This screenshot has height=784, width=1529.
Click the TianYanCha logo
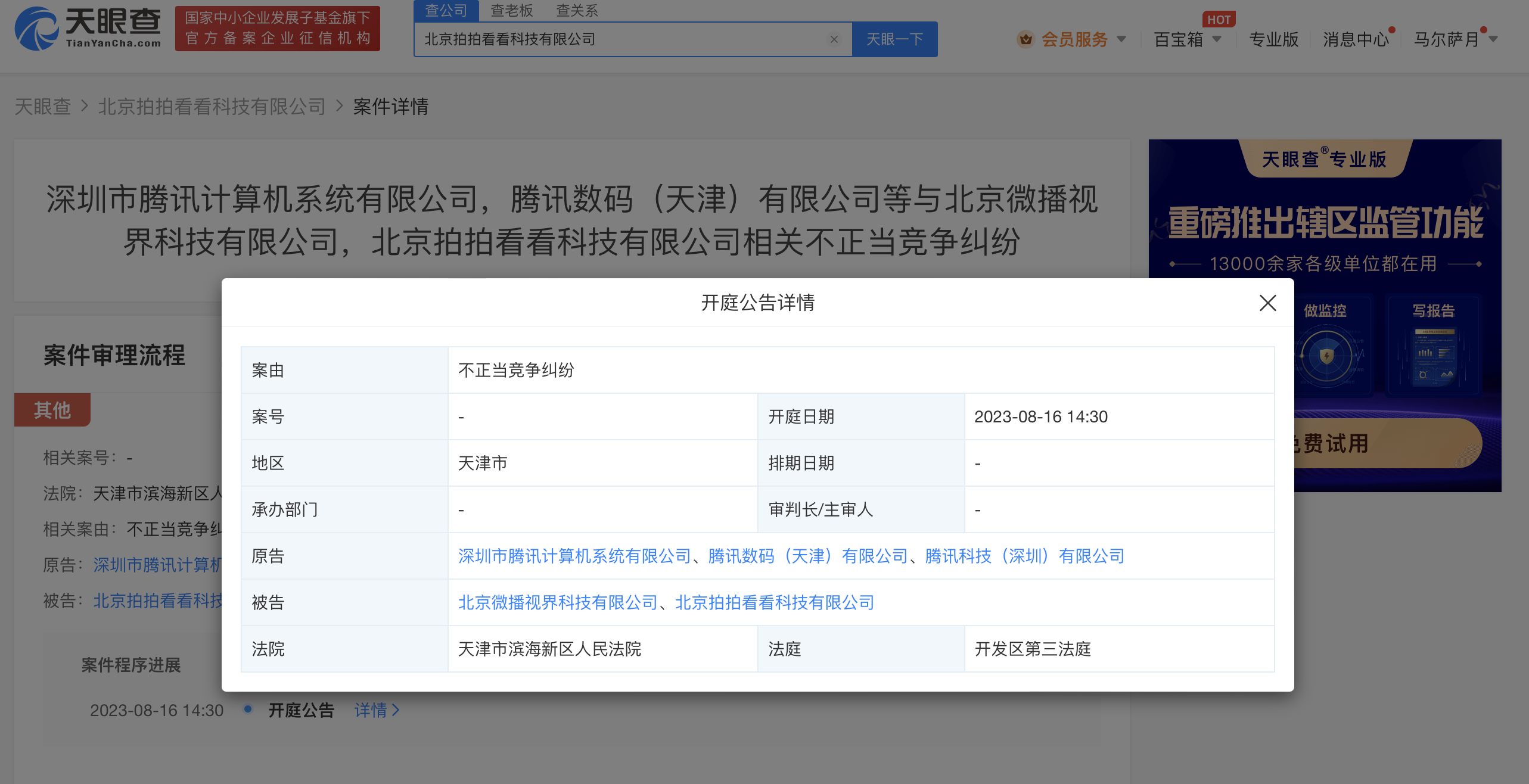coord(88,28)
